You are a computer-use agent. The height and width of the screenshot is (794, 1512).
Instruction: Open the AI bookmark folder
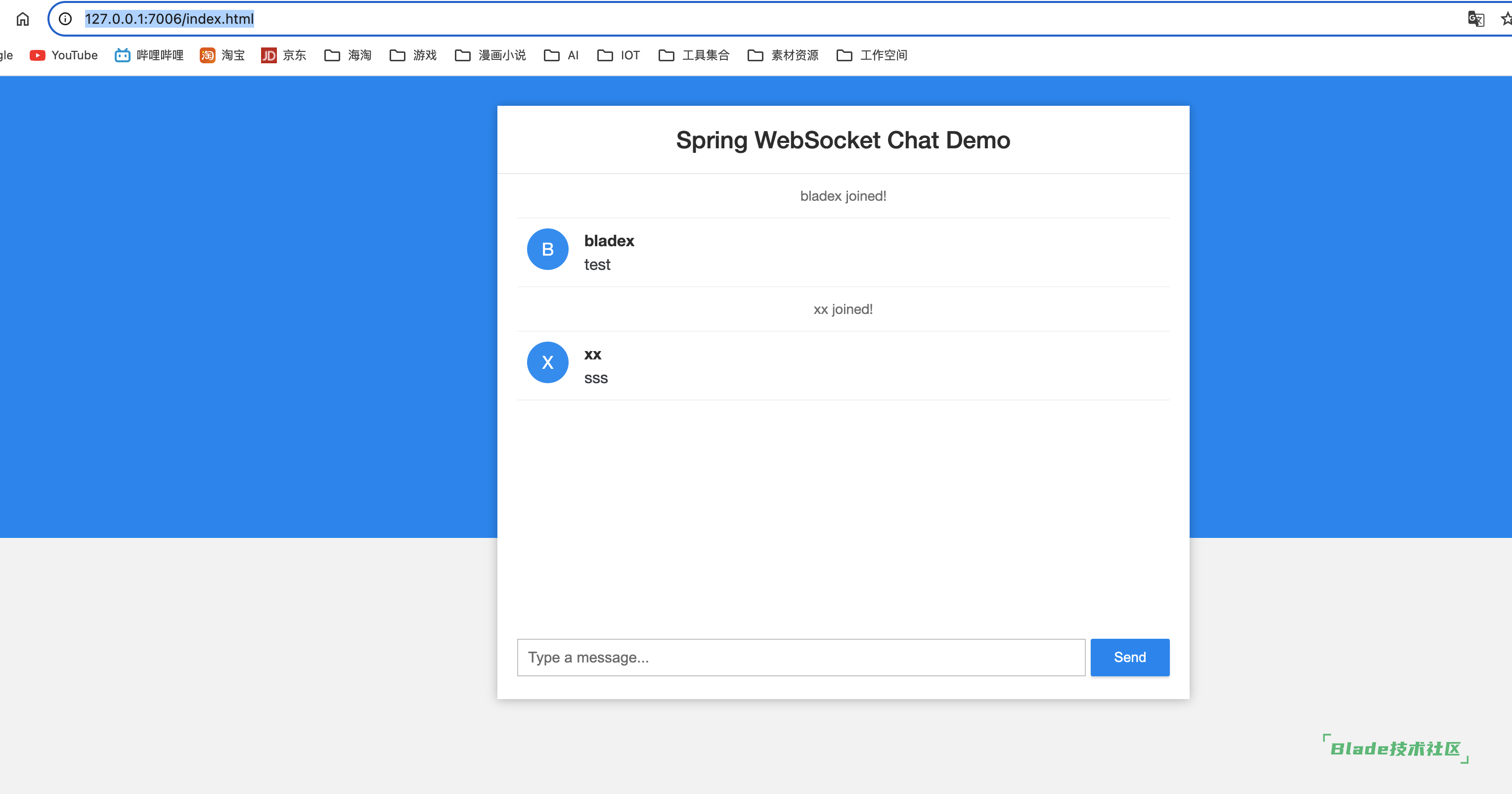(562, 55)
